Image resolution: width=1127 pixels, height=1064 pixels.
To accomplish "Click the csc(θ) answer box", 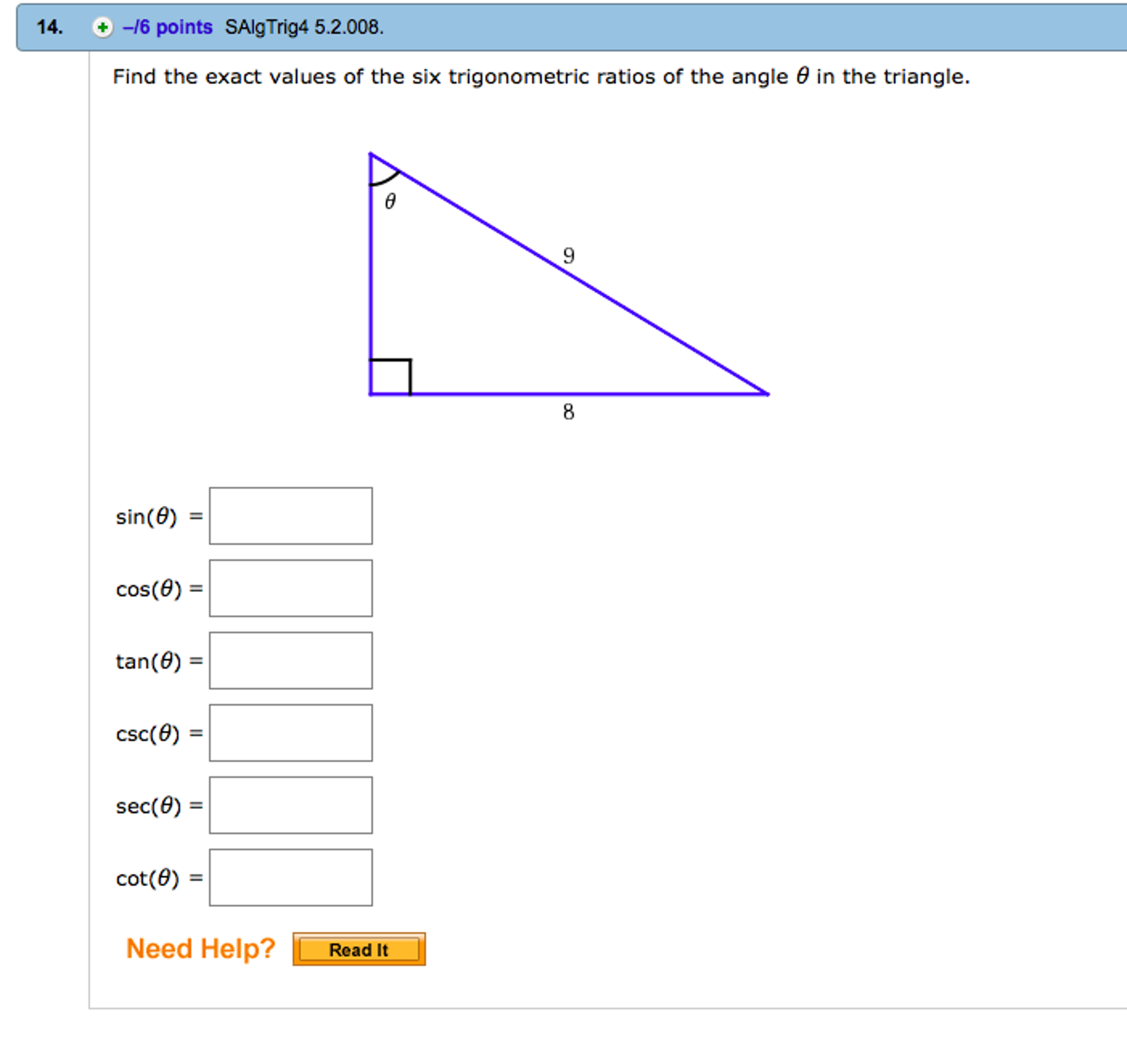I will tap(291, 733).
